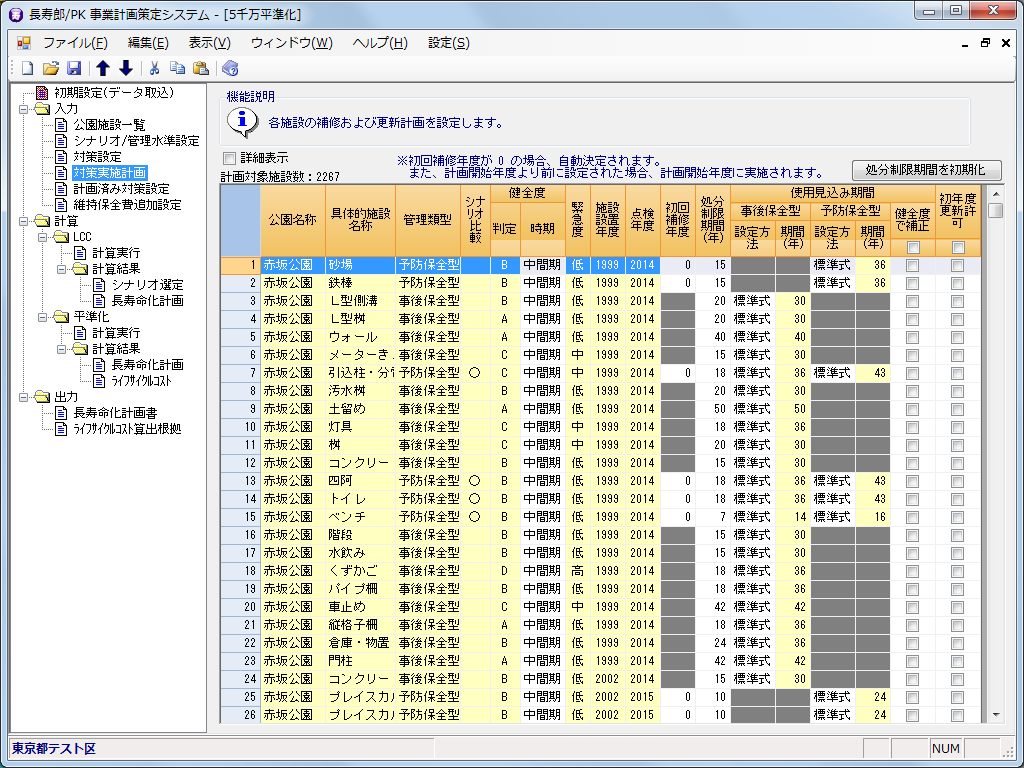Click the Open folder toolbar icon
Image resolution: width=1024 pixels, height=768 pixels.
click(x=50, y=68)
